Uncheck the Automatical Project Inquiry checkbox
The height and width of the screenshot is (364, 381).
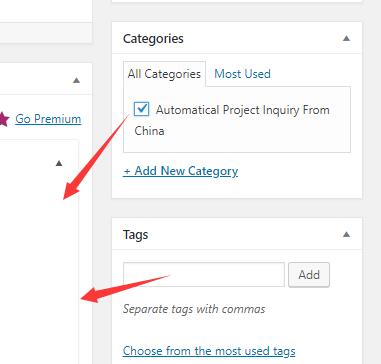141,109
